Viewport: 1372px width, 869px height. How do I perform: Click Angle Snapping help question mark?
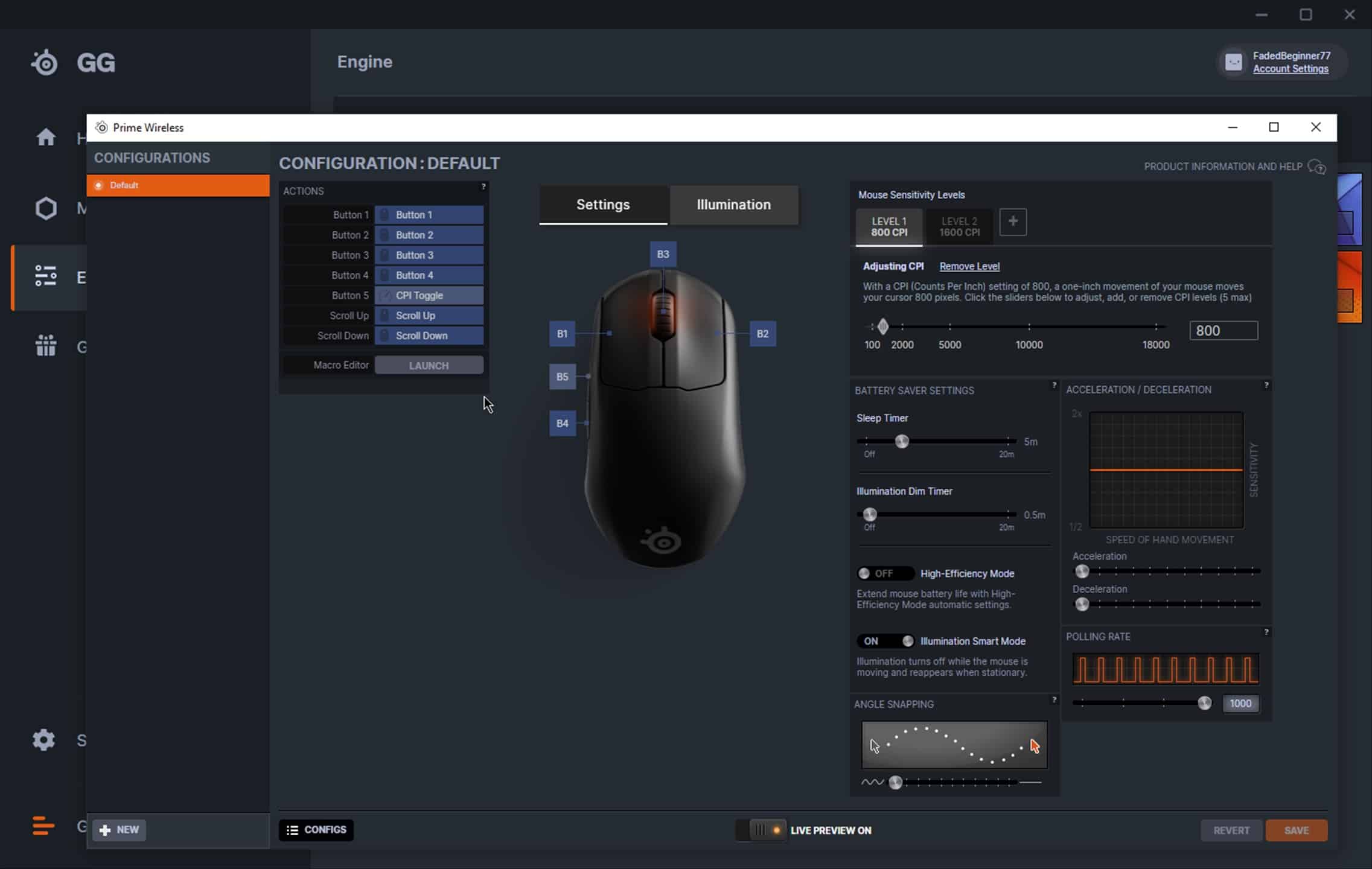tap(1054, 700)
